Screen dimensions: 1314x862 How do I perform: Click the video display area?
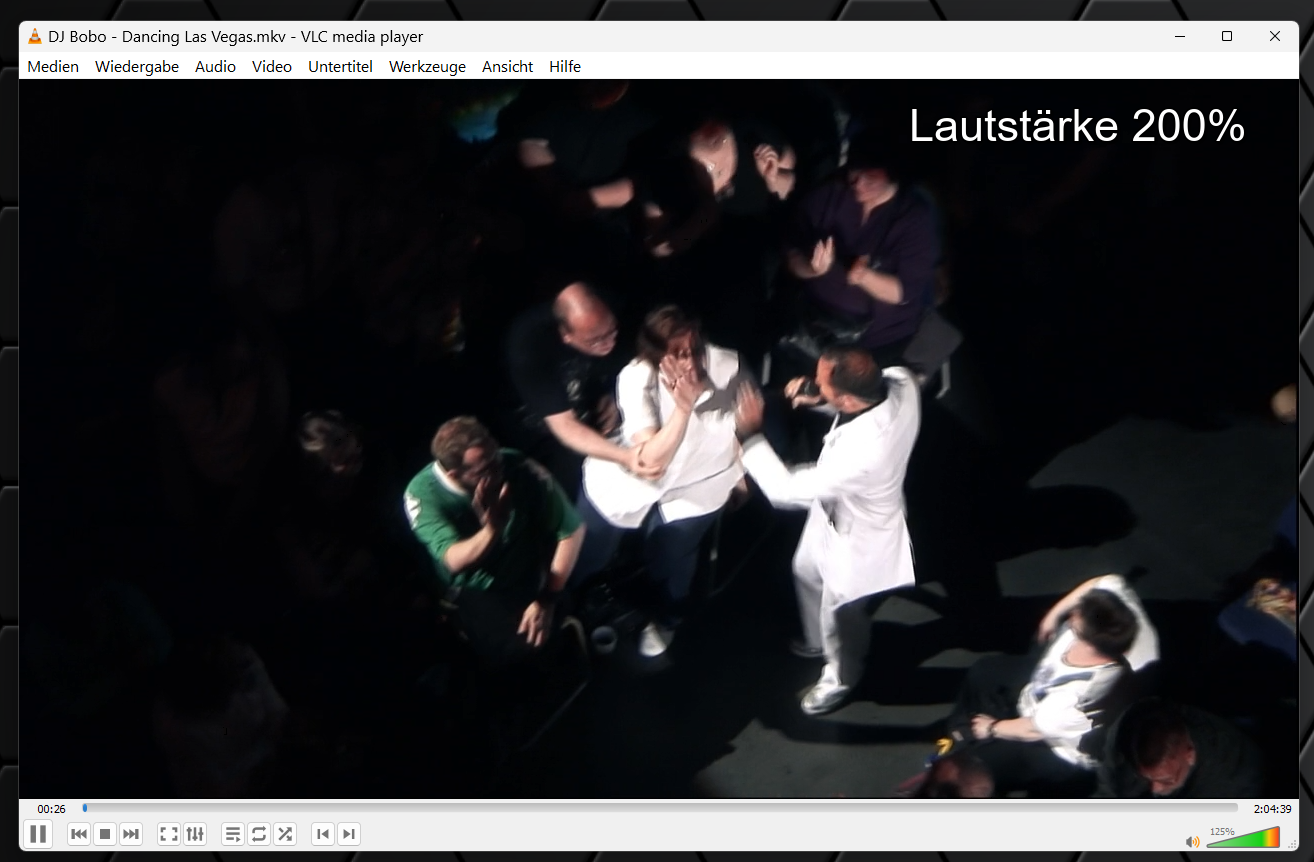(658, 439)
